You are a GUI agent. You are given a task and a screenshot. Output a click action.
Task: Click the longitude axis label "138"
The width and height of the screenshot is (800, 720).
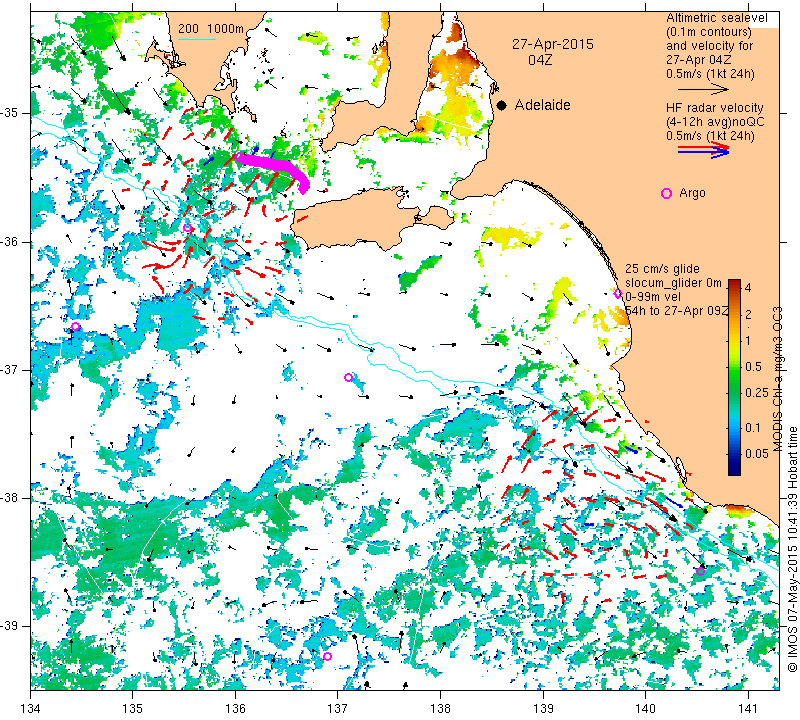[x=440, y=709]
